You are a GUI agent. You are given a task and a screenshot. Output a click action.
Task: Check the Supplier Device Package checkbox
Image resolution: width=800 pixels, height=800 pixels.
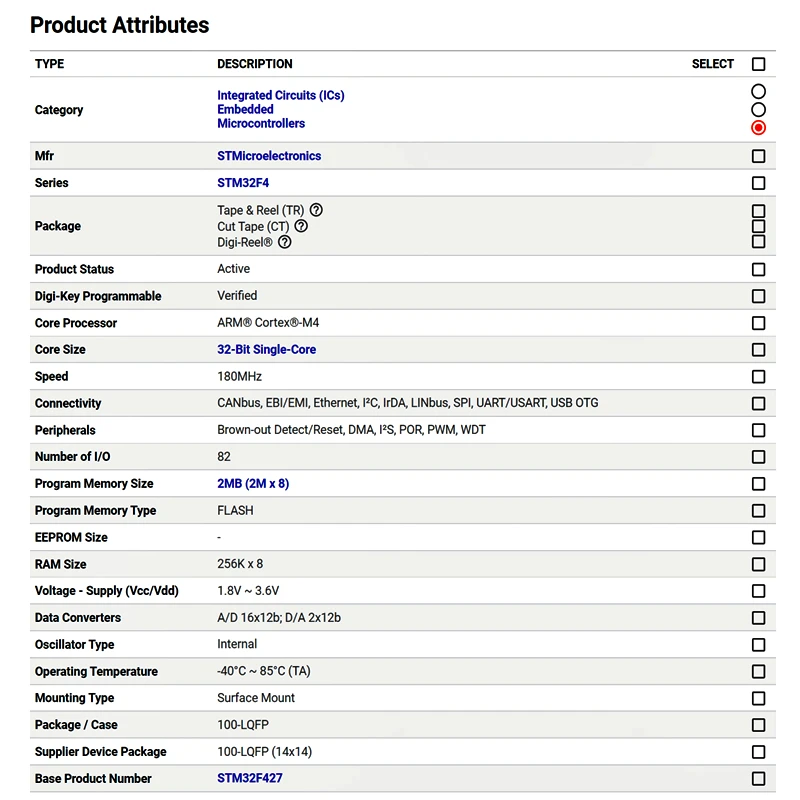coord(759,752)
